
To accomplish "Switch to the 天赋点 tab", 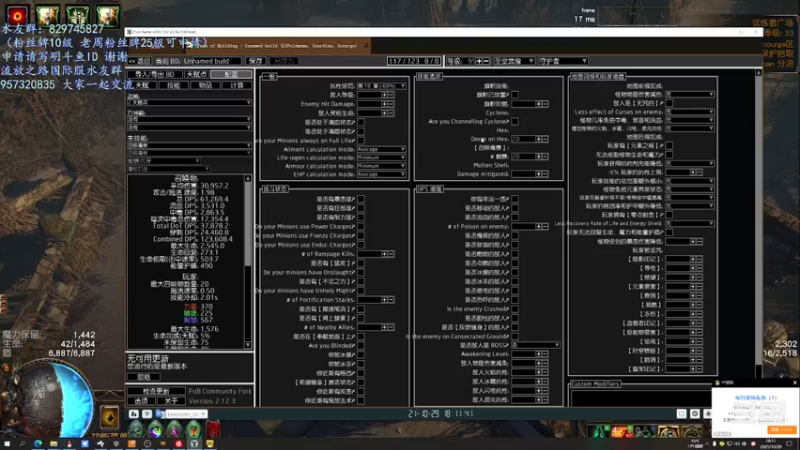I will 196,74.
